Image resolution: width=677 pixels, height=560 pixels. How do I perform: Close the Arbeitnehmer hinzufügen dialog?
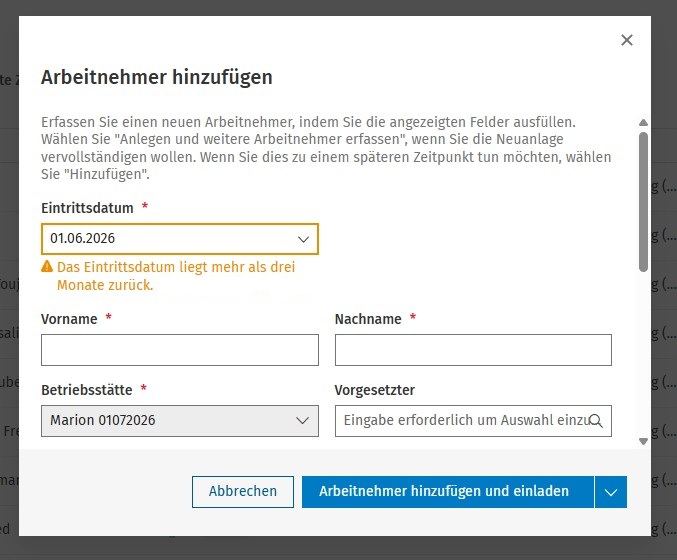(626, 40)
